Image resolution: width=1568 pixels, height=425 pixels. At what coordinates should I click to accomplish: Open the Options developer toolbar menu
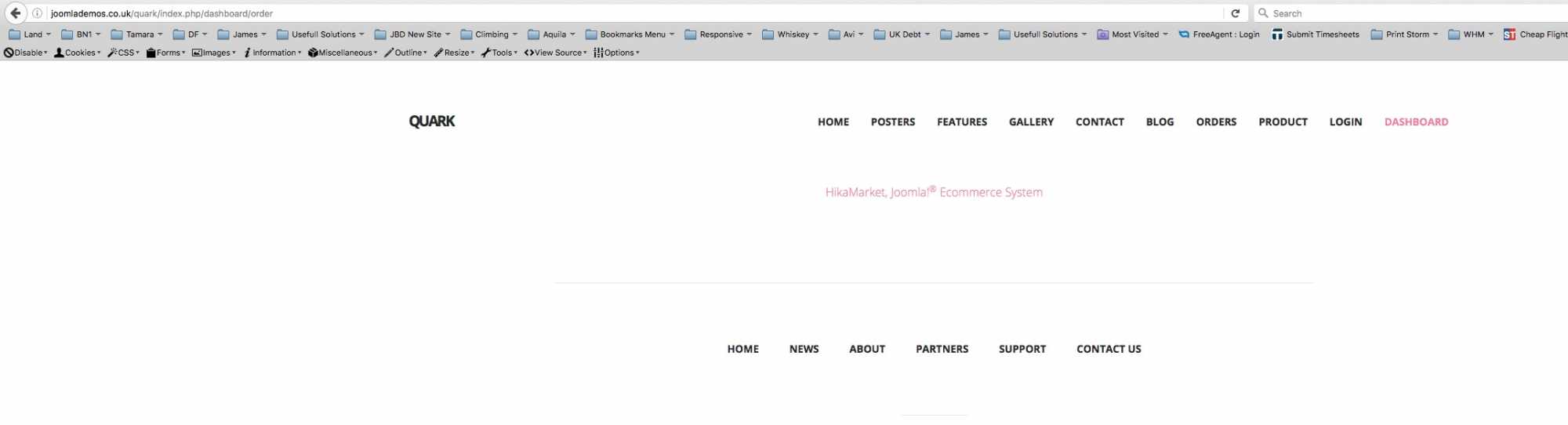617,53
